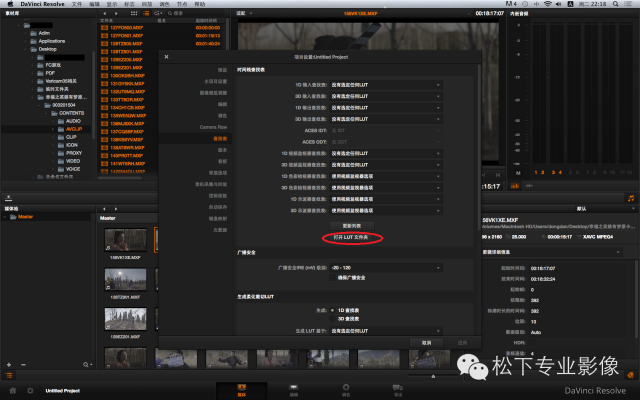This screenshot has width=640, height=400.
Task: Click the import icon above media pool
Action: pyautogui.click(x=9, y=198)
